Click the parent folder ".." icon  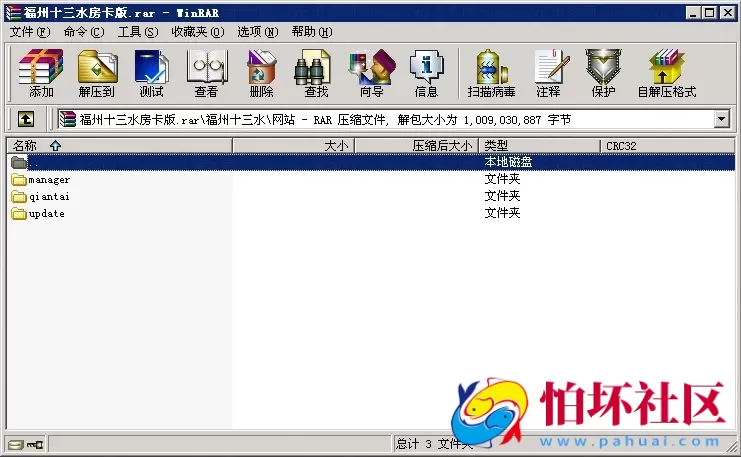tap(19, 163)
